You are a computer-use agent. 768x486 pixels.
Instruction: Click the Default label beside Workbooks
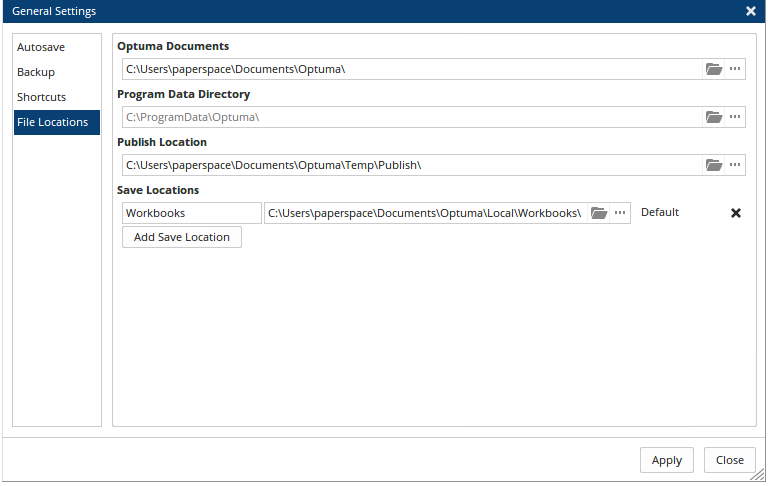tap(660, 212)
